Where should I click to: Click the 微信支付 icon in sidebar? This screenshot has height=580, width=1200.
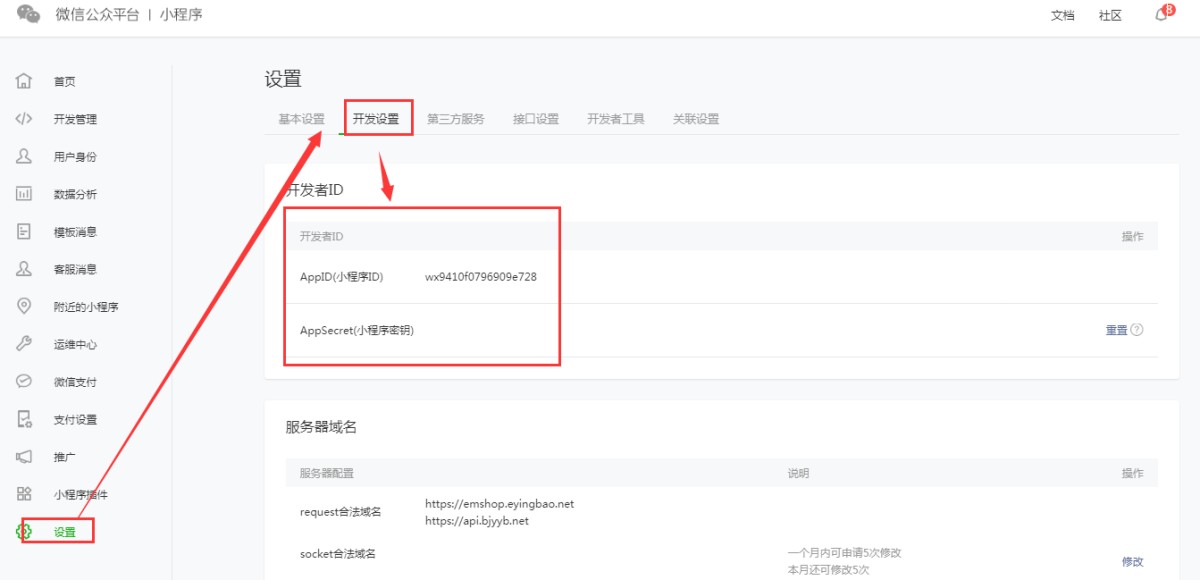coord(24,381)
